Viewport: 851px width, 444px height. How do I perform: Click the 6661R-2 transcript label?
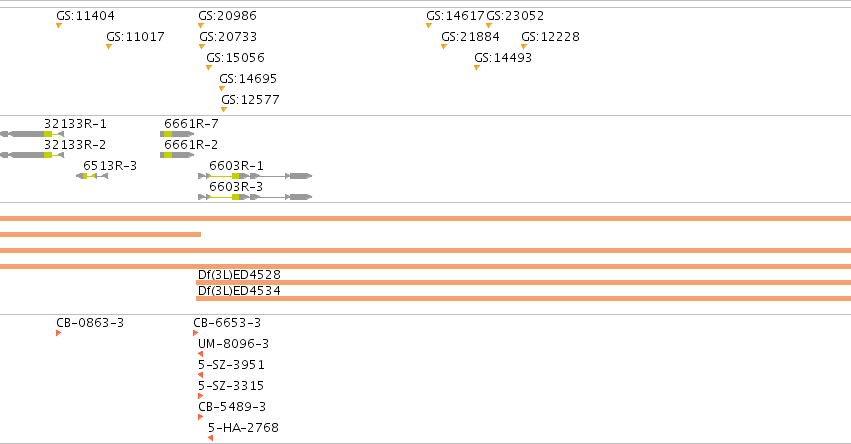pyautogui.click(x=192, y=145)
